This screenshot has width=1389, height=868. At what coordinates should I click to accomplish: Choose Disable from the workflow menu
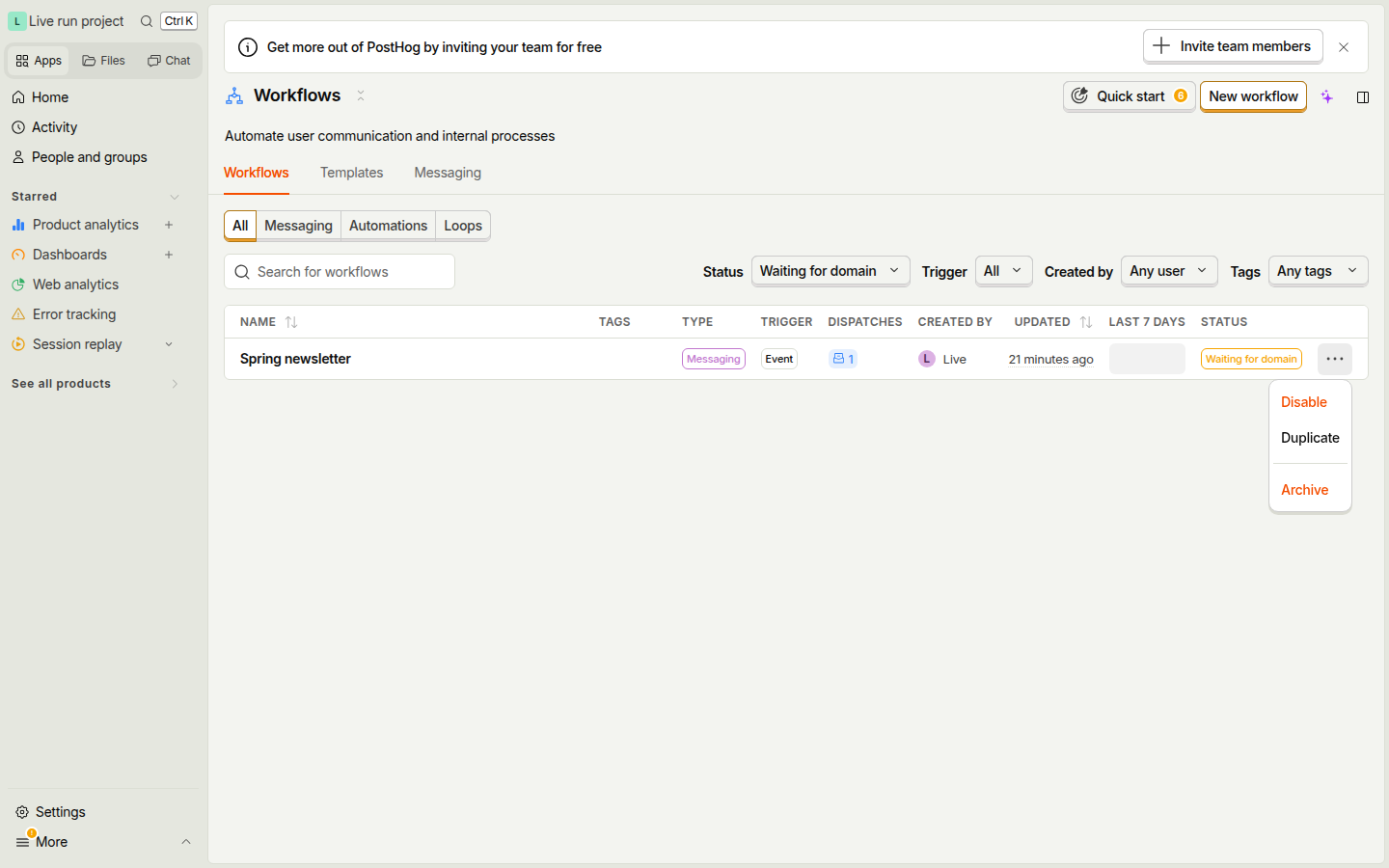click(x=1310, y=402)
